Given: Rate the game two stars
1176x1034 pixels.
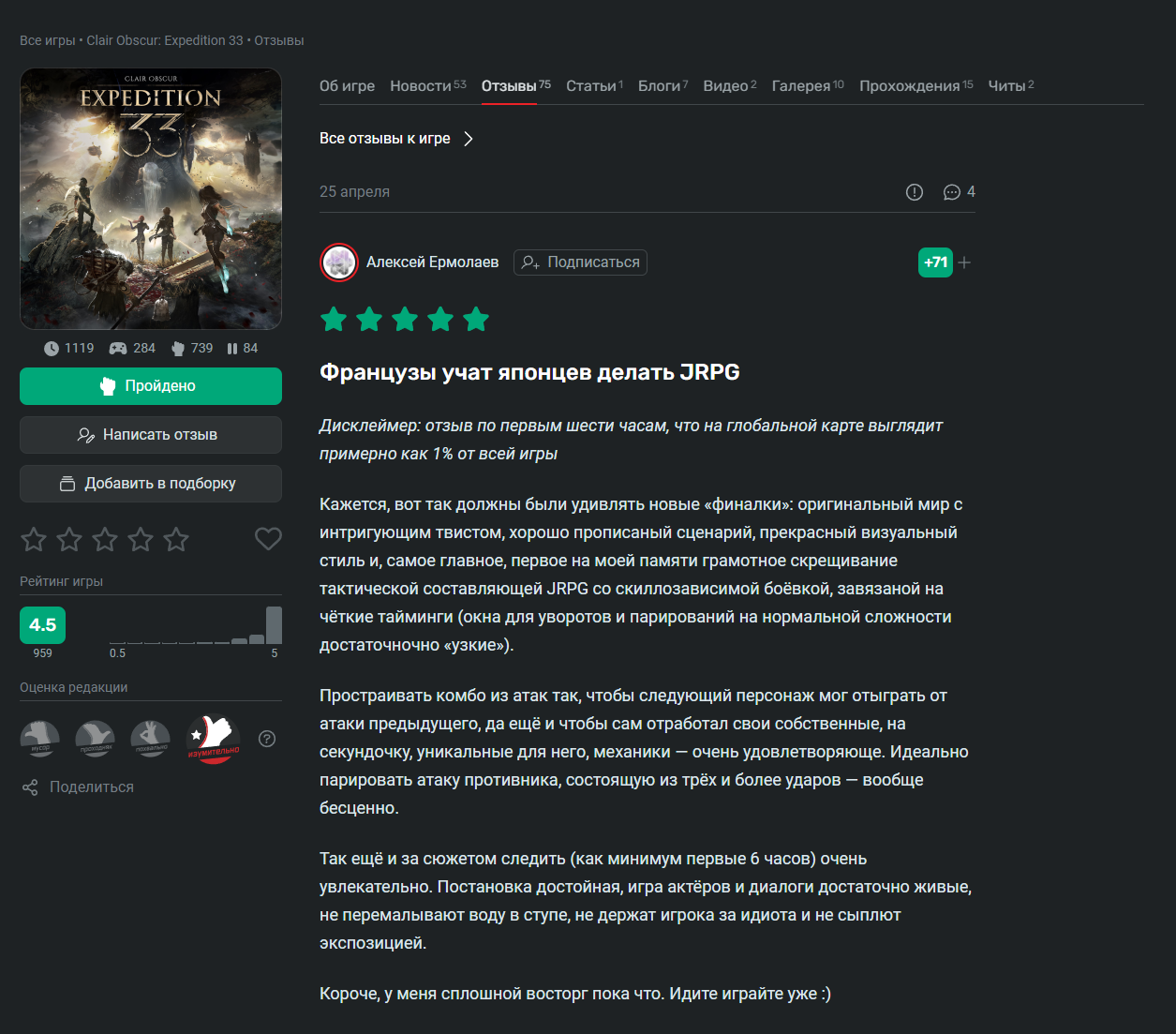Looking at the screenshot, I should [69, 539].
